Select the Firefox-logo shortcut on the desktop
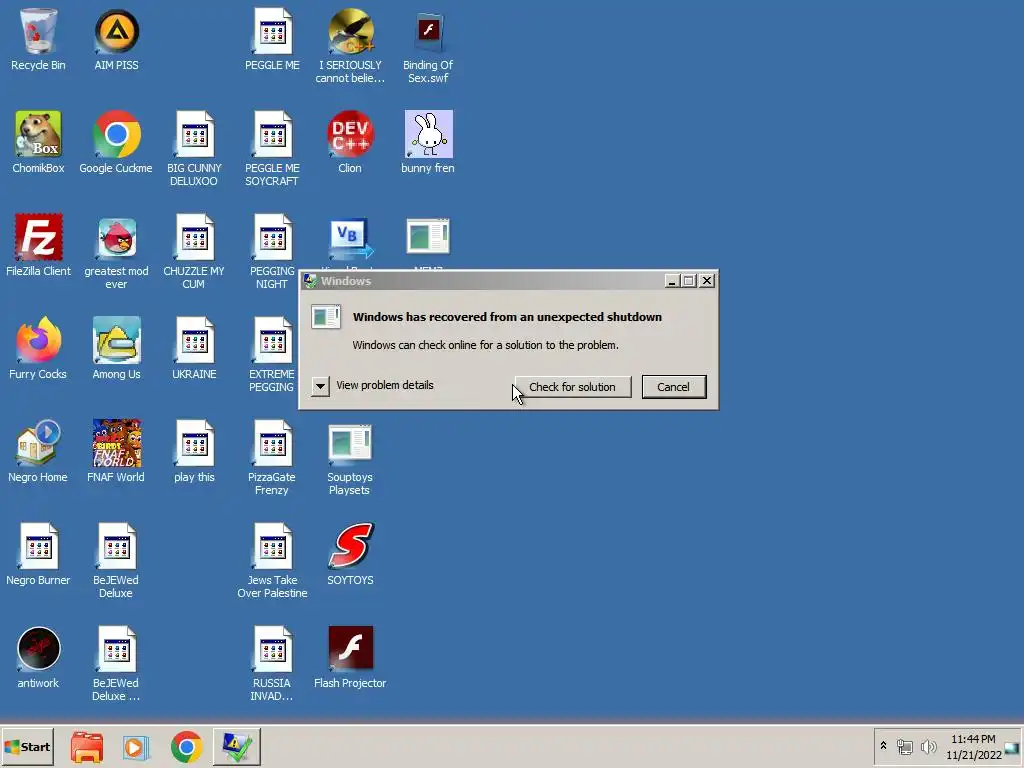Screen dimensions: 1024x768 (38, 349)
